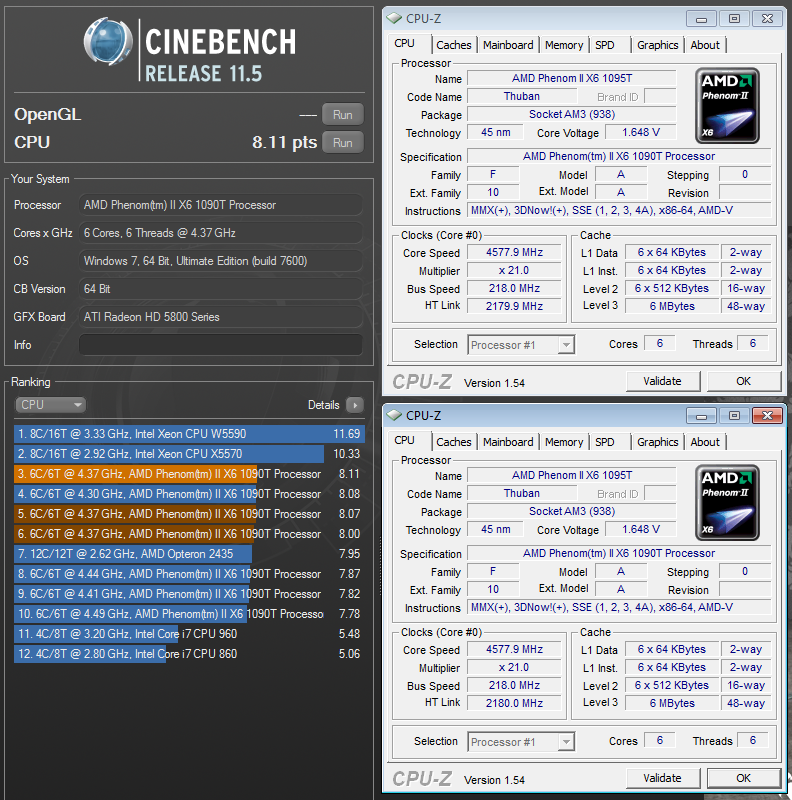Maximize the upper CPU-Z window
The image size is (792, 800).
pos(734,19)
